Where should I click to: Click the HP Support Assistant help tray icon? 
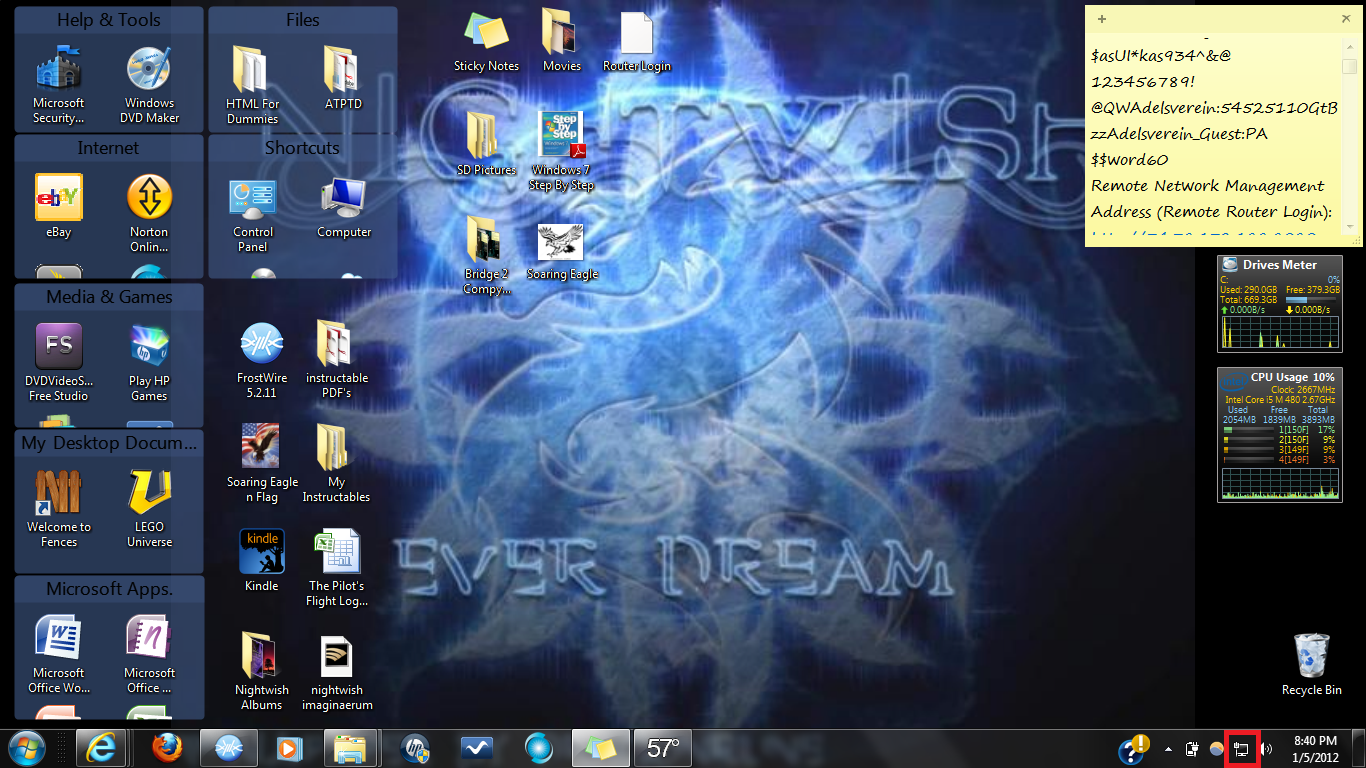point(1134,748)
